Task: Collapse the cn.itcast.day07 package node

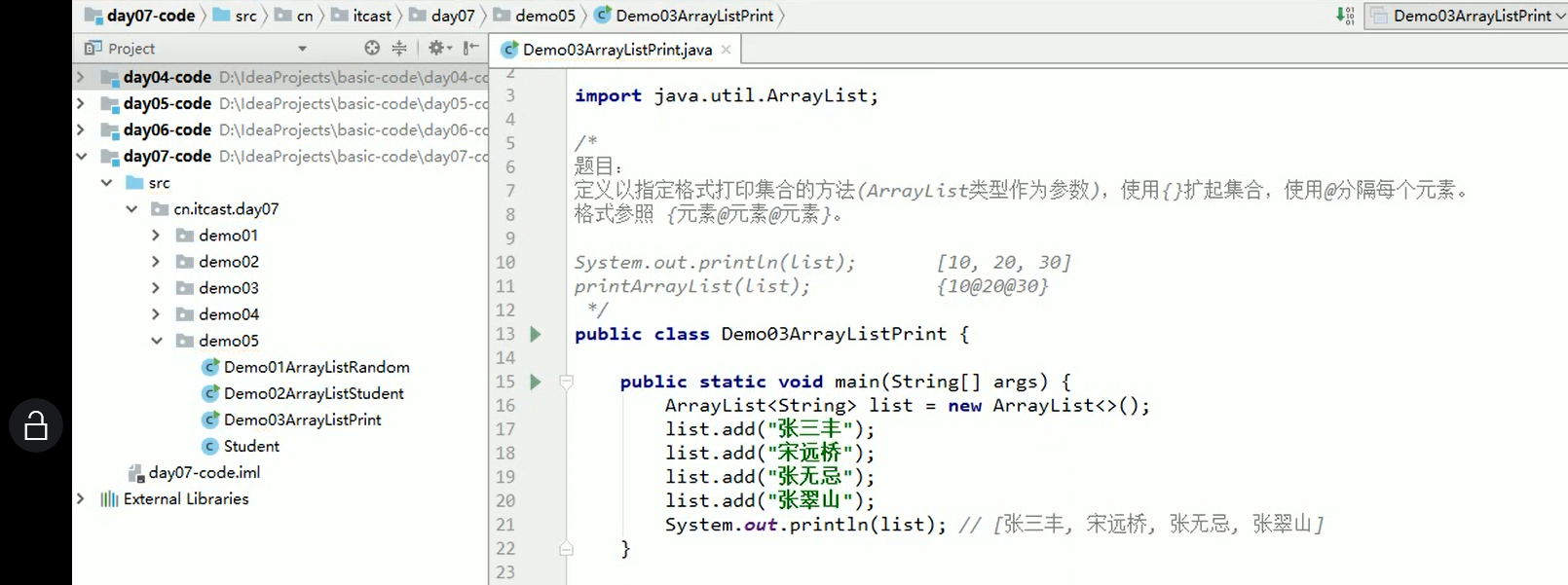Action: point(131,208)
